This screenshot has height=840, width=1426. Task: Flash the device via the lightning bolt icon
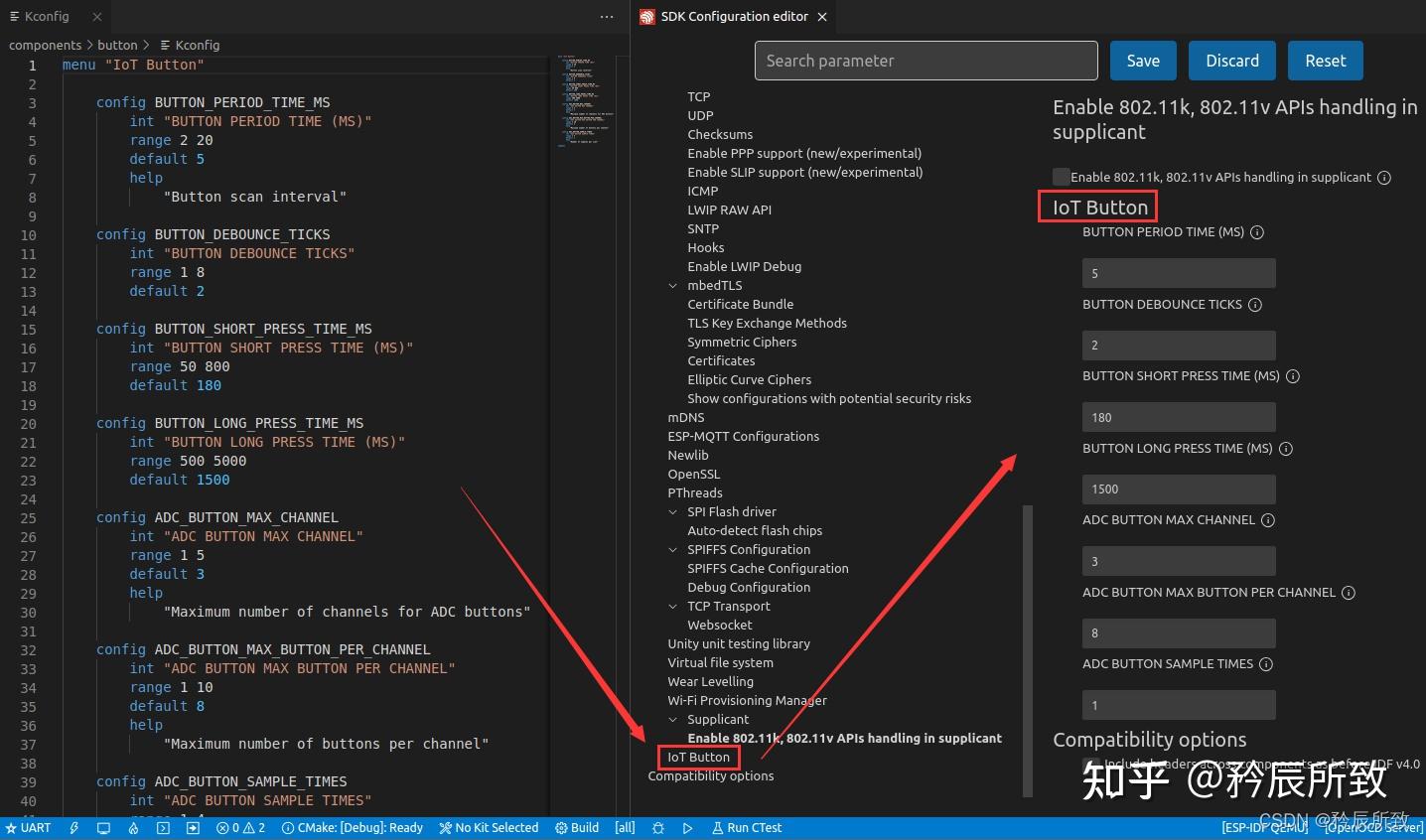73,827
